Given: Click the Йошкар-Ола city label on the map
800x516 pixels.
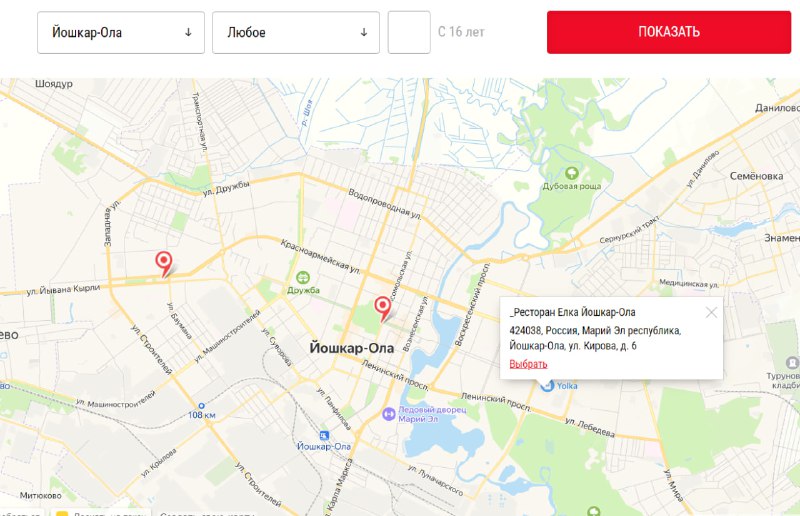Looking at the screenshot, I should coord(352,349).
